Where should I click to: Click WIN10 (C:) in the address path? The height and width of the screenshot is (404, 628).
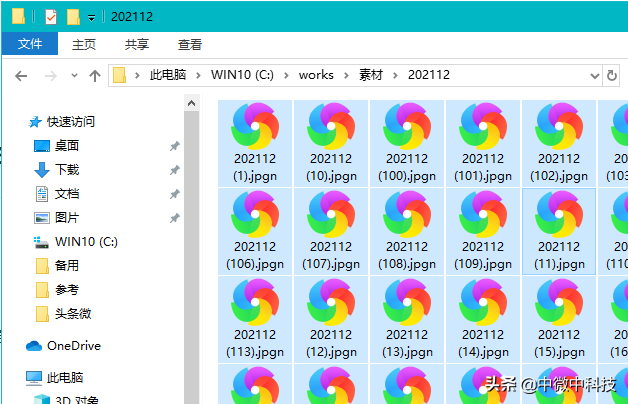point(242,75)
